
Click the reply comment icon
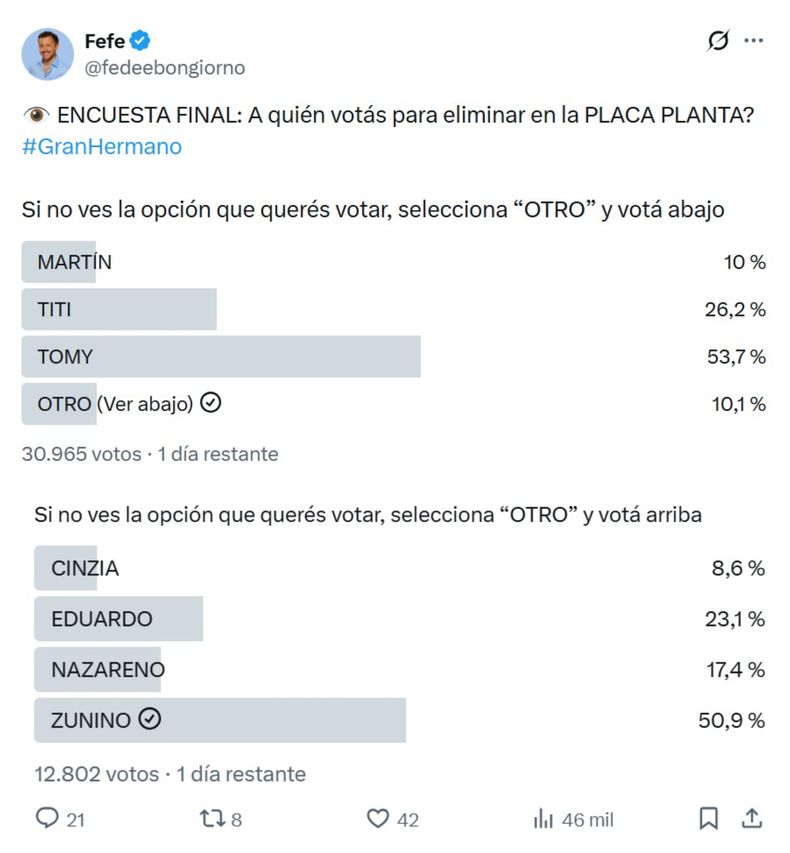coord(47,819)
